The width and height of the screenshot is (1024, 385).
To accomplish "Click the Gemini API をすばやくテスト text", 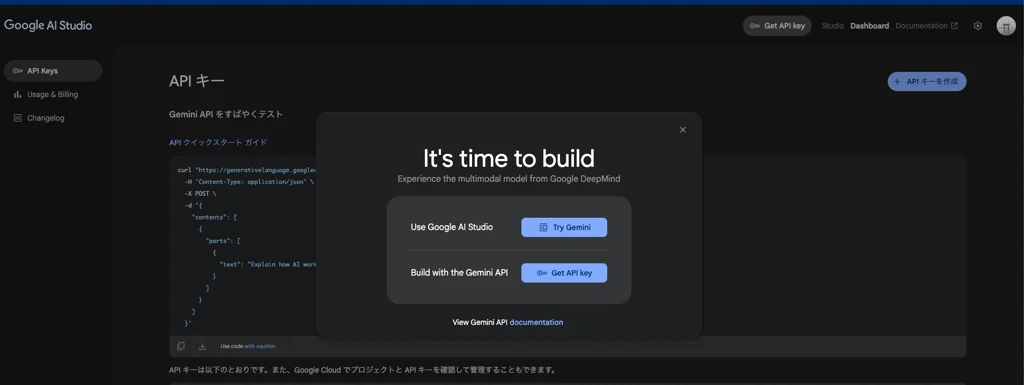I will (226, 114).
